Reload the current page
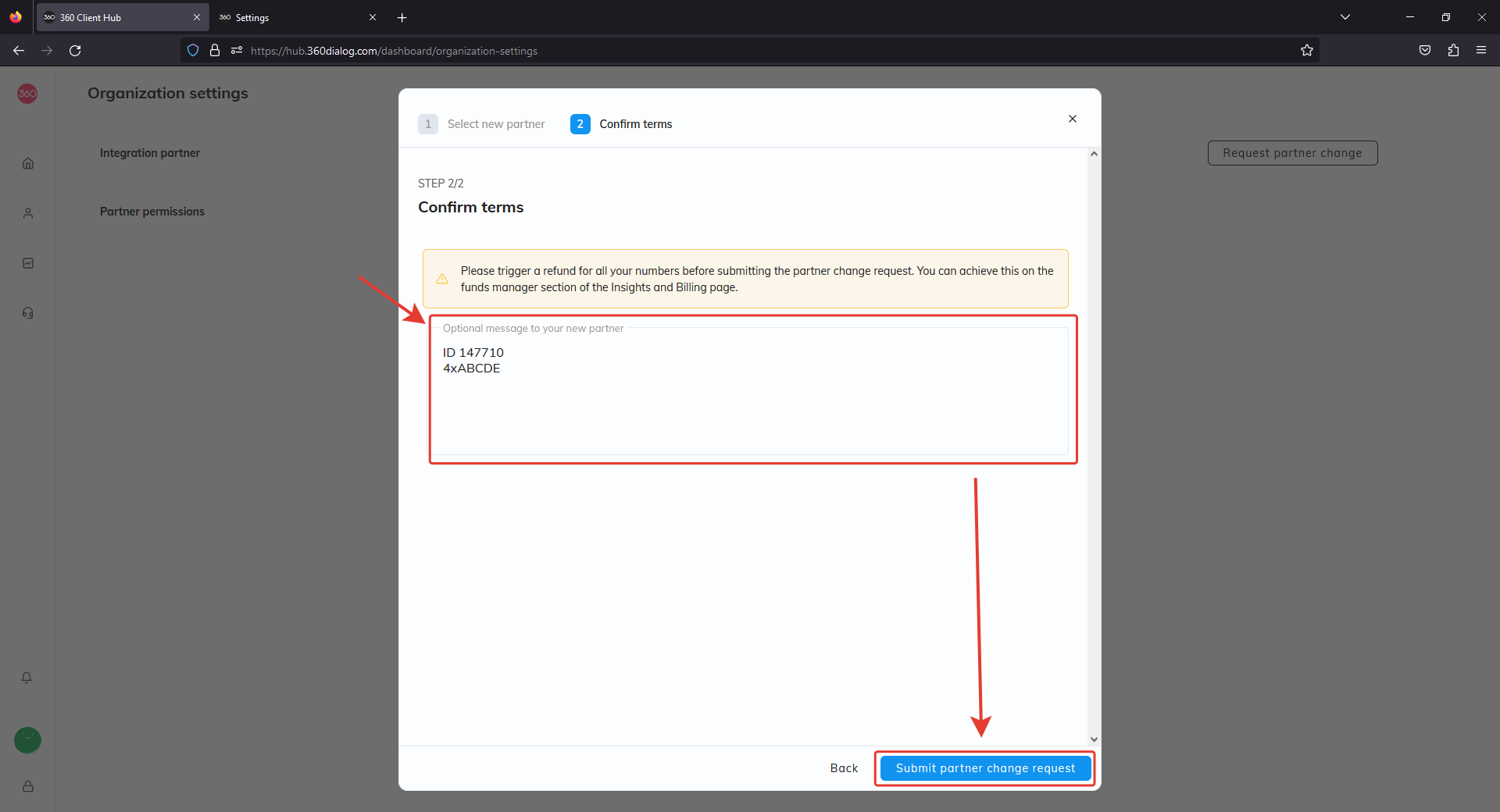The width and height of the screenshot is (1500, 812). [x=75, y=51]
